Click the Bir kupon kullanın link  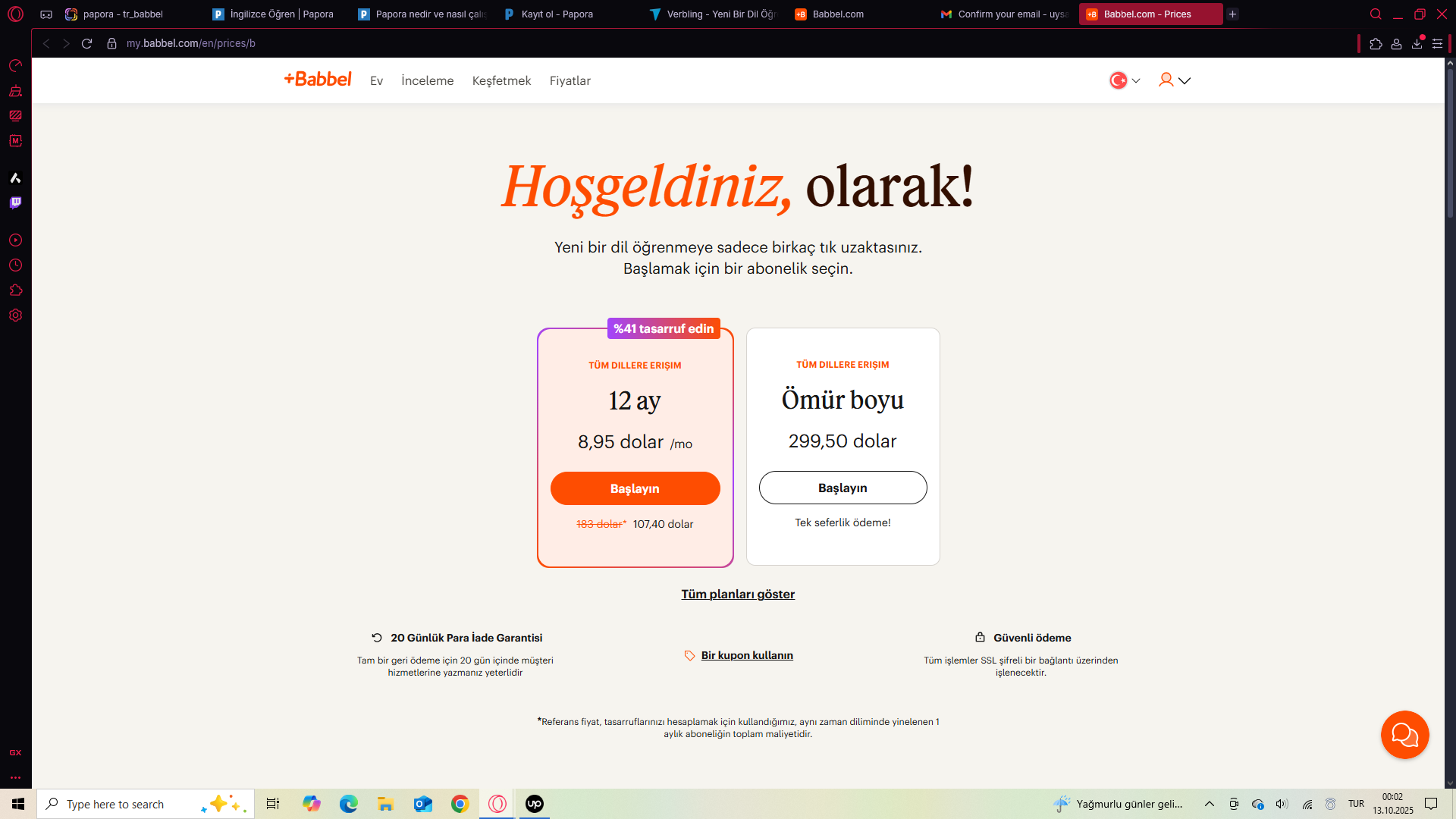pos(747,655)
